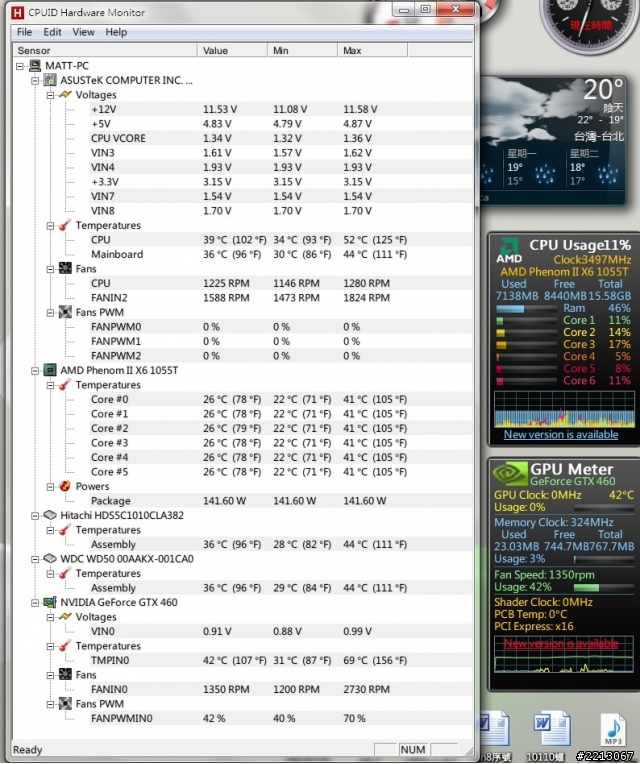Image resolution: width=640 pixels, height=764 pixels.
Task: Click the Max column header
Action: coord(373,50)
